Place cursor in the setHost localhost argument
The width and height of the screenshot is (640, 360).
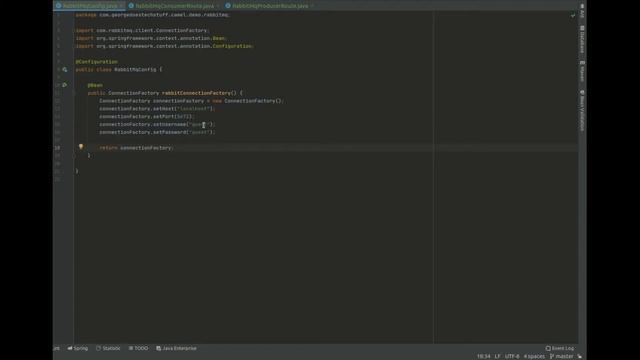(x=194, y=109)
